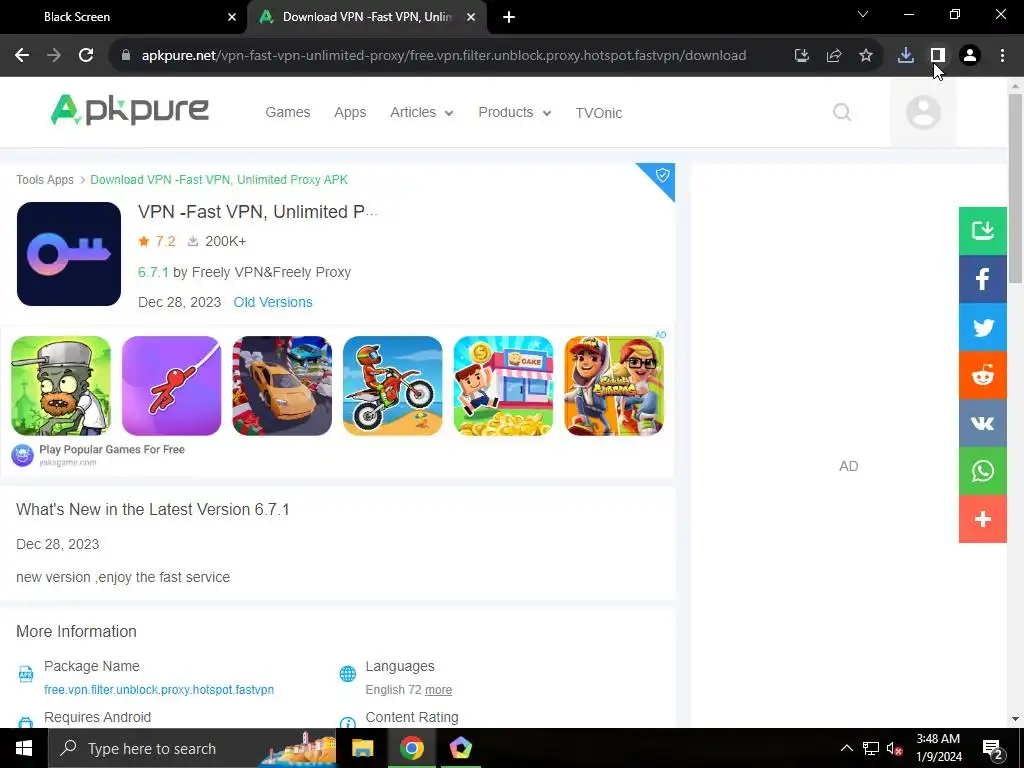
Task: Click the languages more link
Action: point(438,690)
